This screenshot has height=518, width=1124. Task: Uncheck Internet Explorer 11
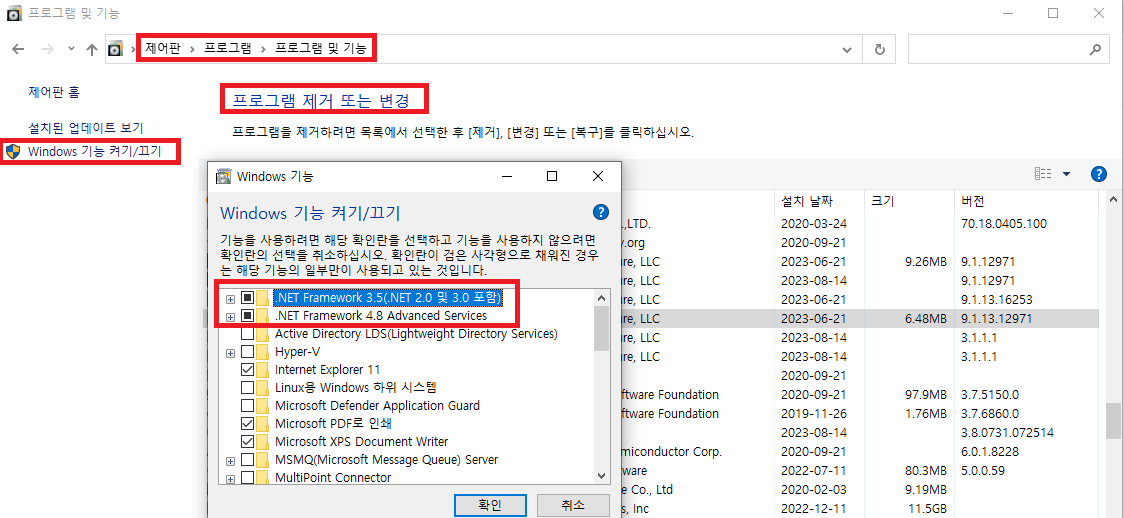pyautogui.click(x=247, y=370)
